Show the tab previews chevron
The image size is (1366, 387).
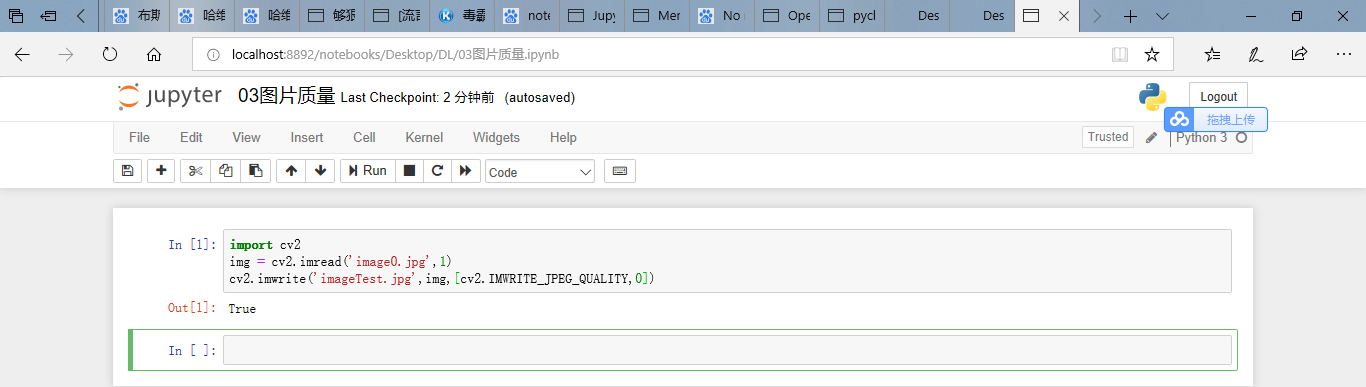coord(1162,16)
